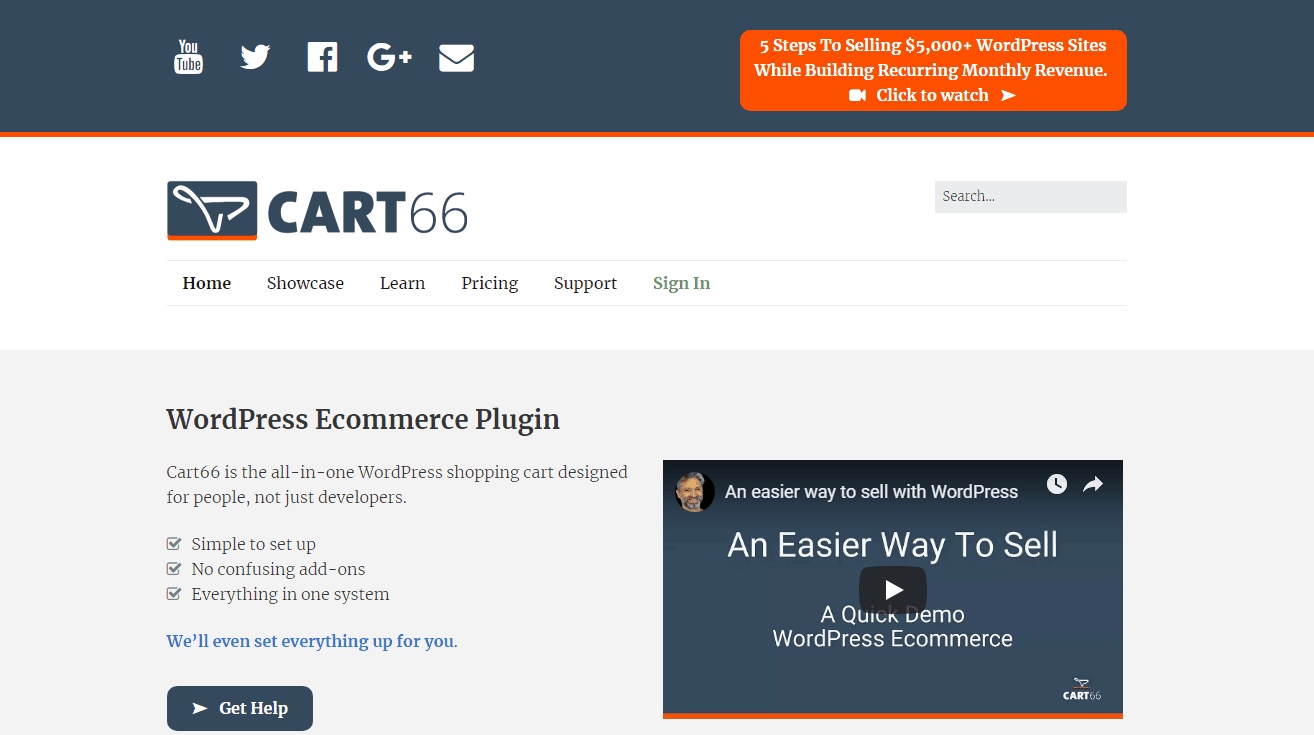The height and width of the screenshot is (735, 1314).
Task: Toggle the checkmark beside Simple to set up
Action: click(173, 543)
